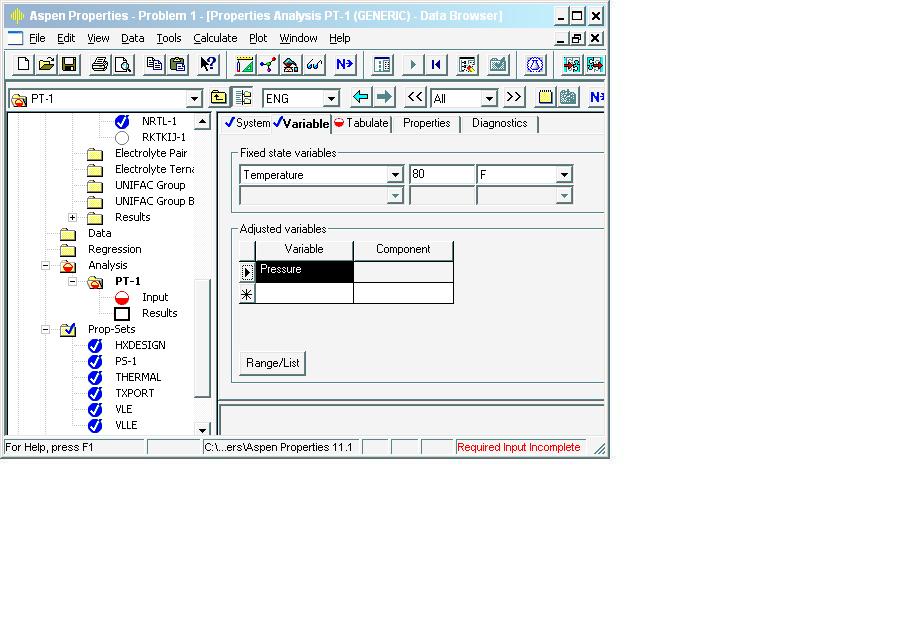Click the Range/List button
Image resolution: width=924 pixels, height=634 pixels.
[273, 363]
